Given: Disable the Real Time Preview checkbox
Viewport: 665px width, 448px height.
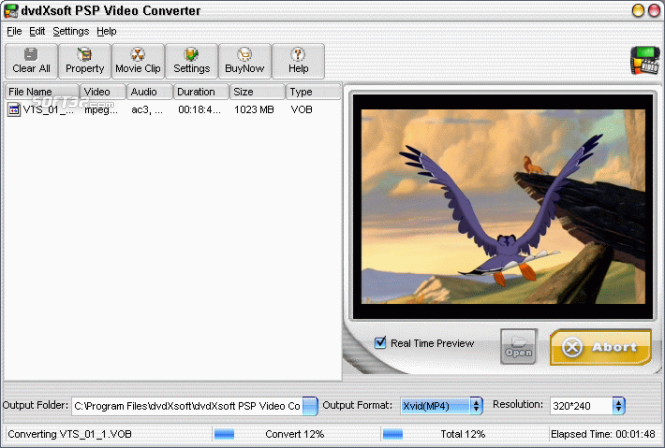Looking at the screenshot, I should tap(380, 342).
